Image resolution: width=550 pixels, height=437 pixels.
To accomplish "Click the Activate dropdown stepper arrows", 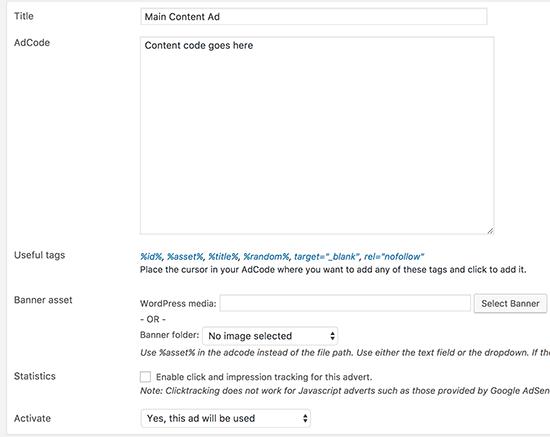I will pyautogui.click(x=305, y=418).
